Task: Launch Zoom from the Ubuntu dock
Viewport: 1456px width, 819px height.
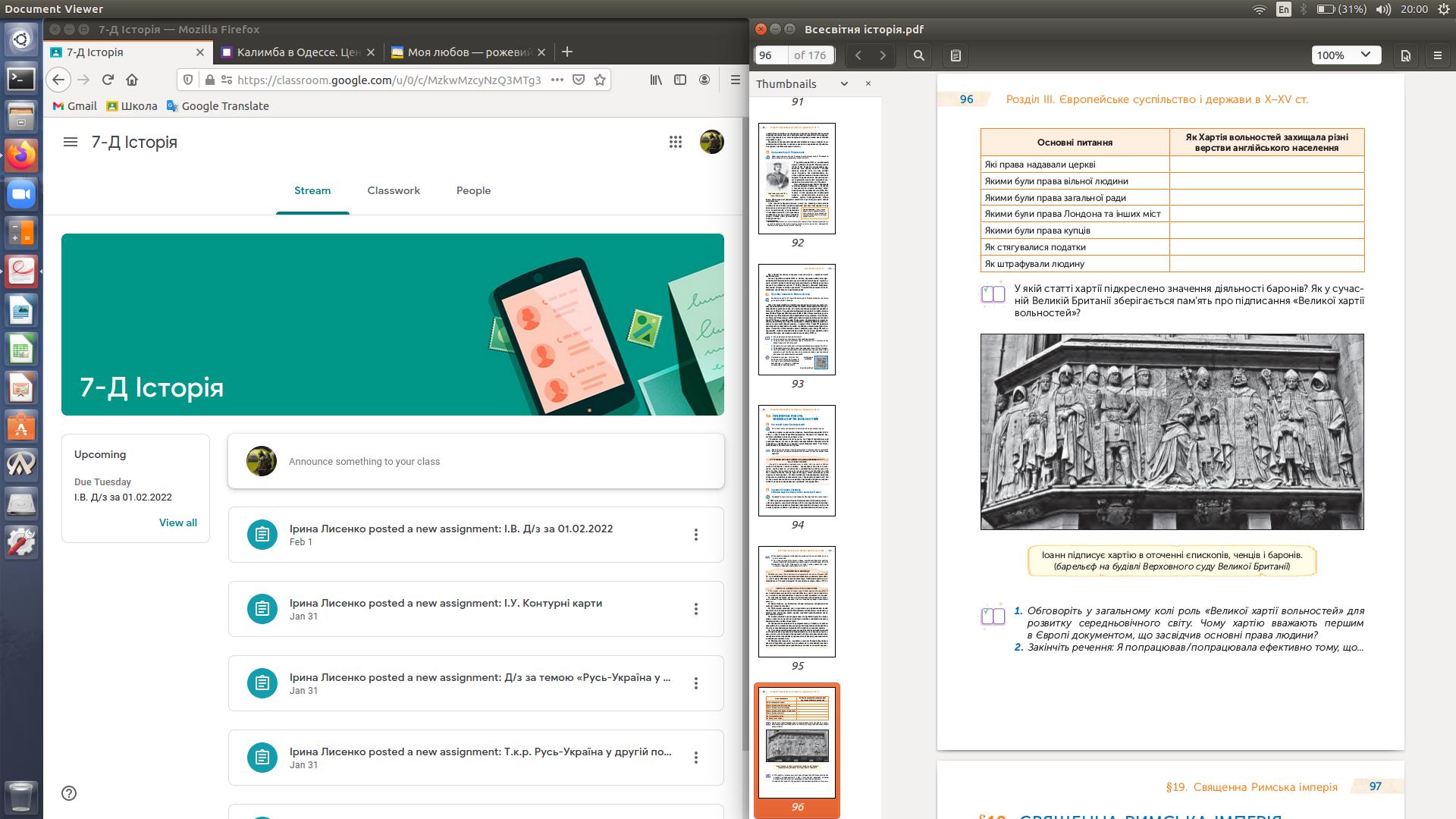Action: [21, 194]
